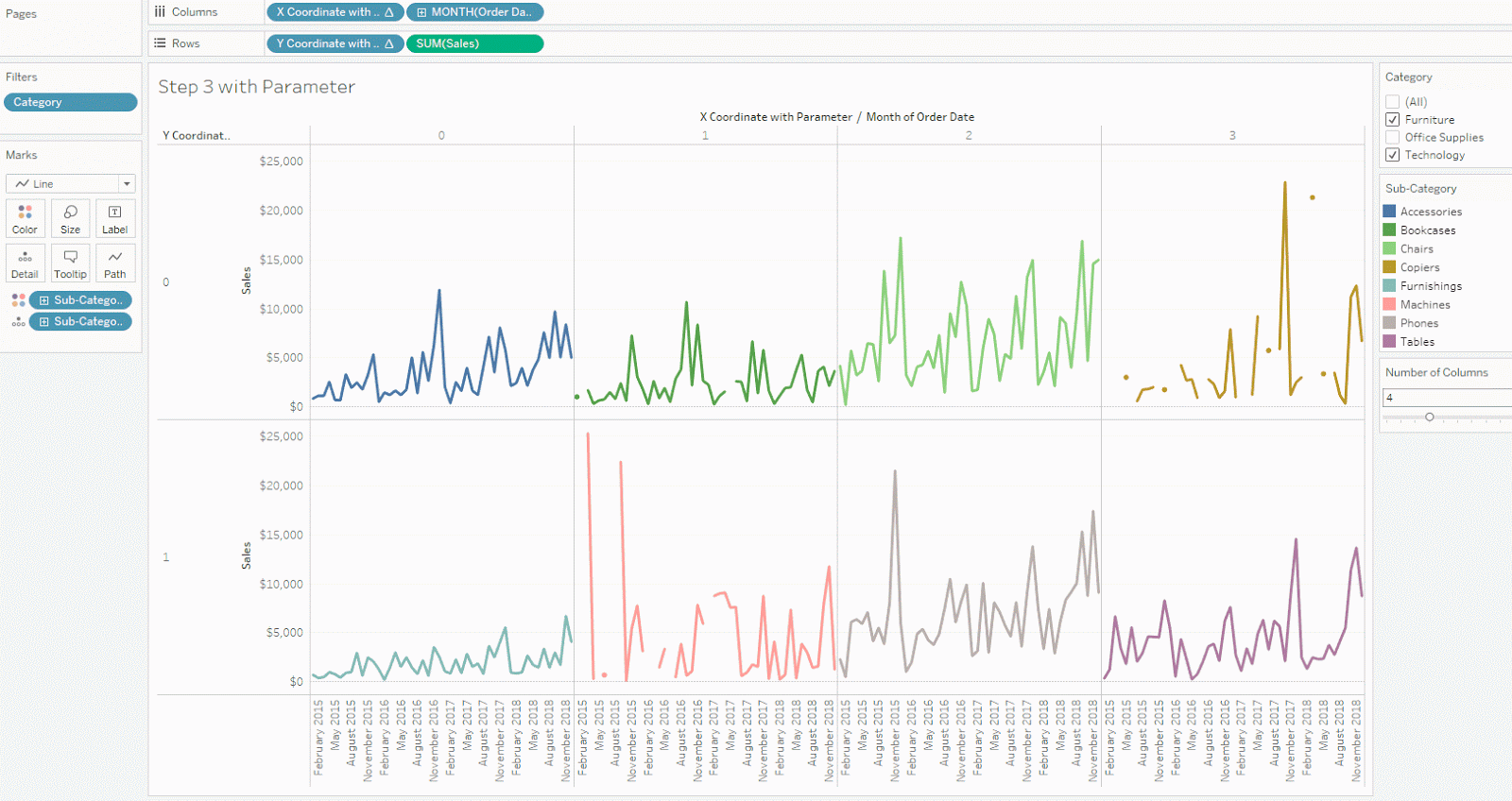
Task: Click the Machines legend color swatch
Action: [x=1389, y=304]
